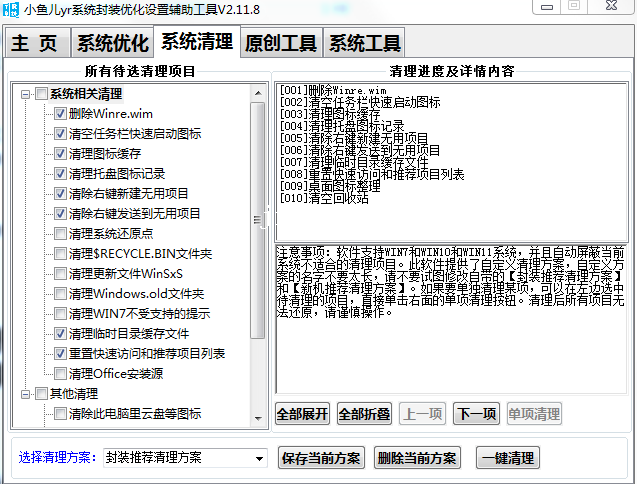Toggle 清理Windows.old文件夹 checkbox
The height and width of the screenshot is (484, 637).
tap(60, 294)
